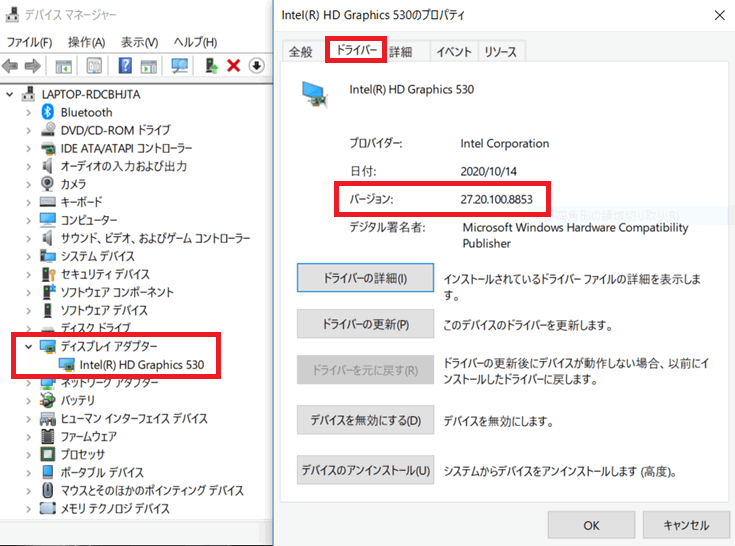Switch to the 全般 tab
735x546 pixels.
pyautogui.click(x=300, y=52)
